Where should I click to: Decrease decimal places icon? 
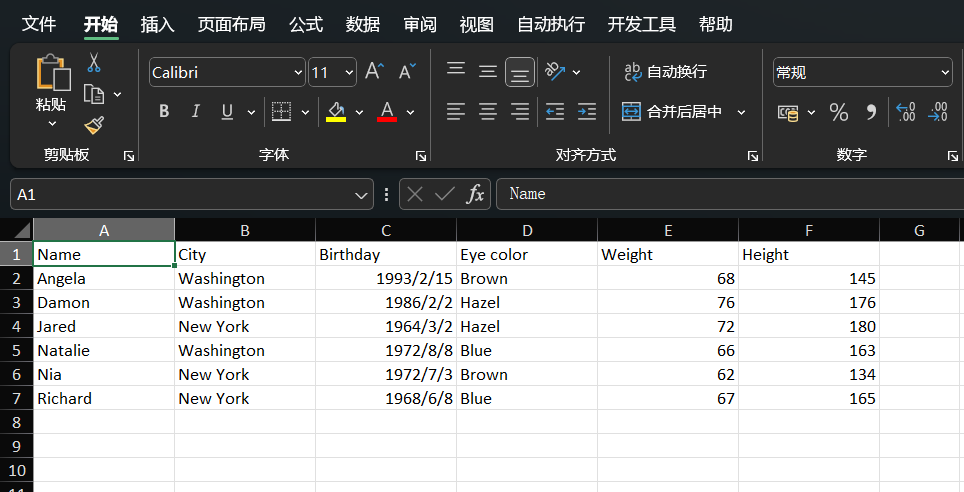(938, 113)
